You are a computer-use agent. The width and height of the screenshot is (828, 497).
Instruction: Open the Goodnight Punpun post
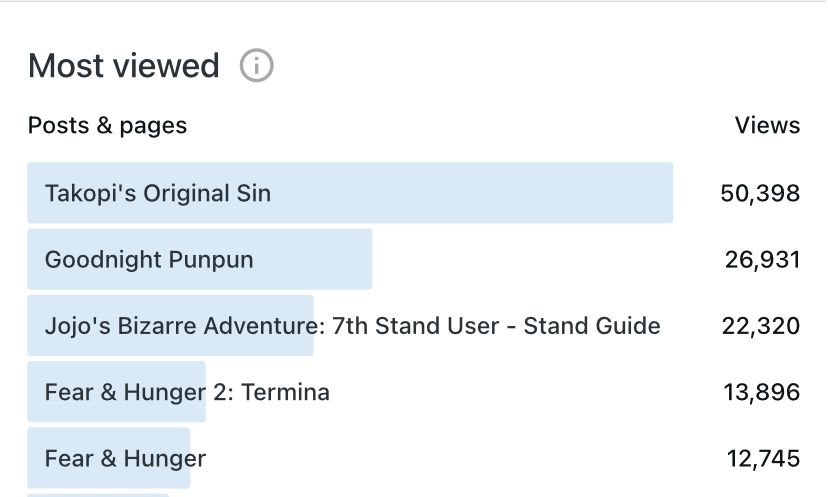click(x=149, y=259)
